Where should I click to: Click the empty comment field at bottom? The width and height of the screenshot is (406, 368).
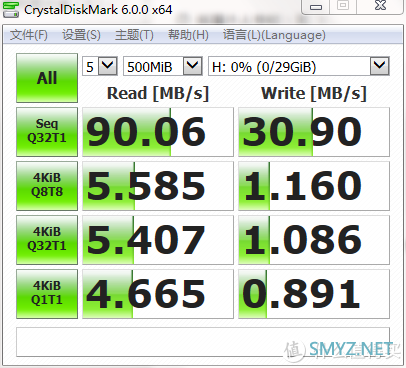tap(203, 342)
